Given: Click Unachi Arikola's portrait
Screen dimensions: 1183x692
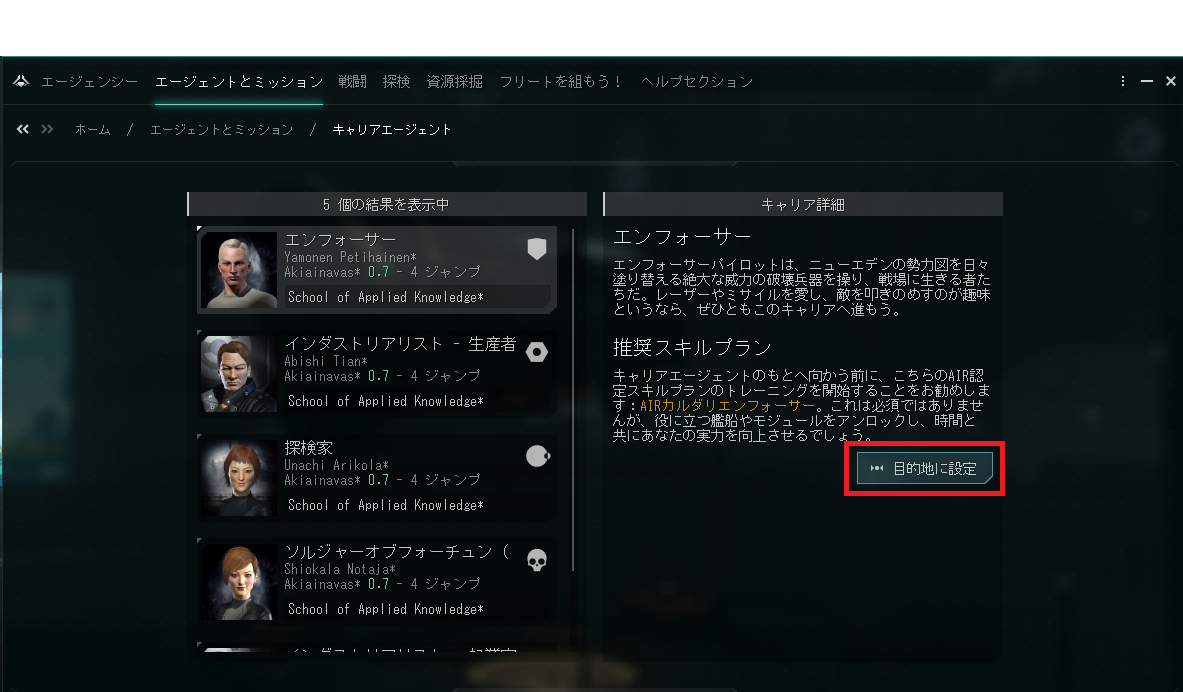Looking at the screenshot, I should click(239, 478).
